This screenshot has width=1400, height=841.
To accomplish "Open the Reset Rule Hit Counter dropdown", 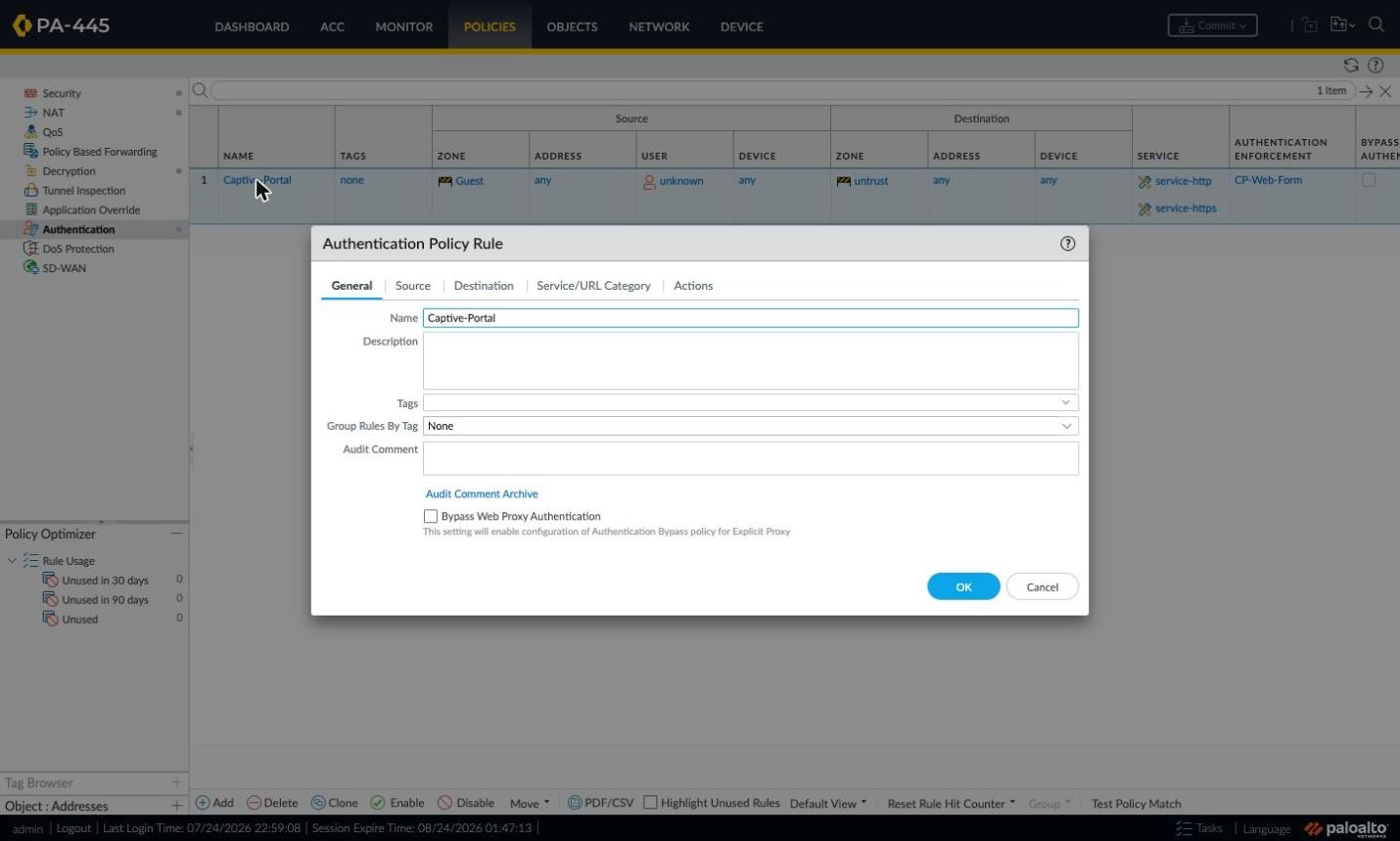I will point(951,803).
